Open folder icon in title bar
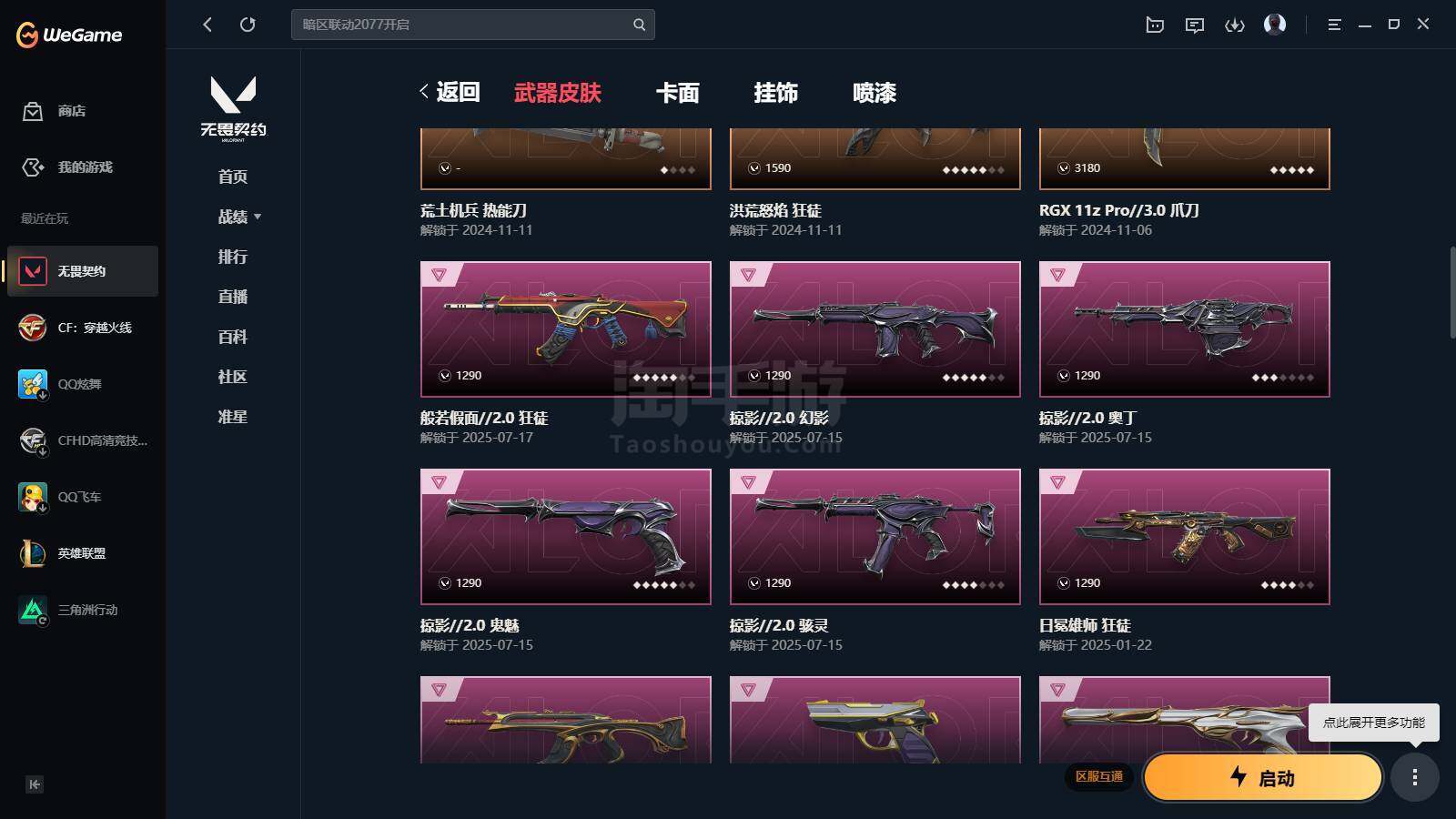 pos(1154,25)
